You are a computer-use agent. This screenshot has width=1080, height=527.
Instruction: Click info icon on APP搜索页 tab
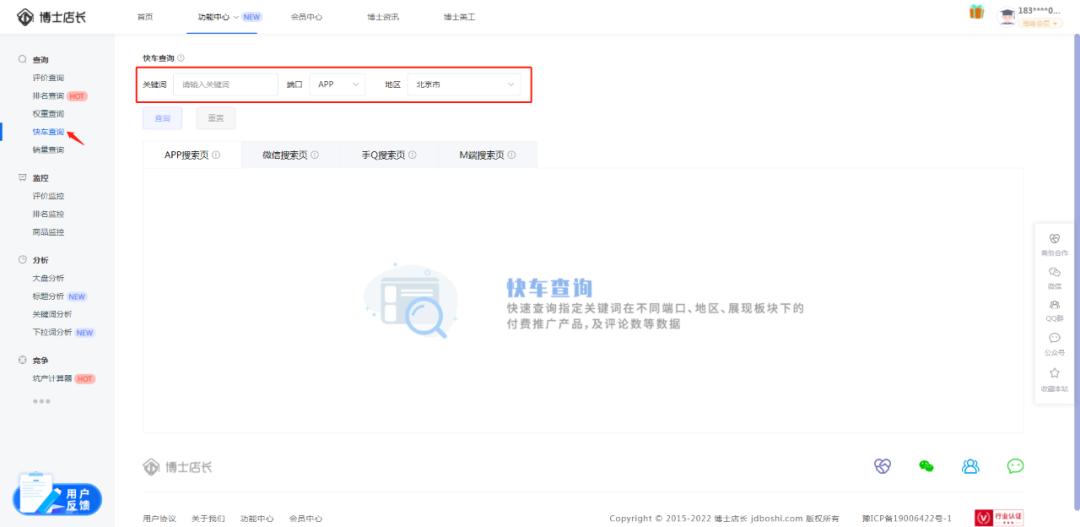[x=216, y=155]
